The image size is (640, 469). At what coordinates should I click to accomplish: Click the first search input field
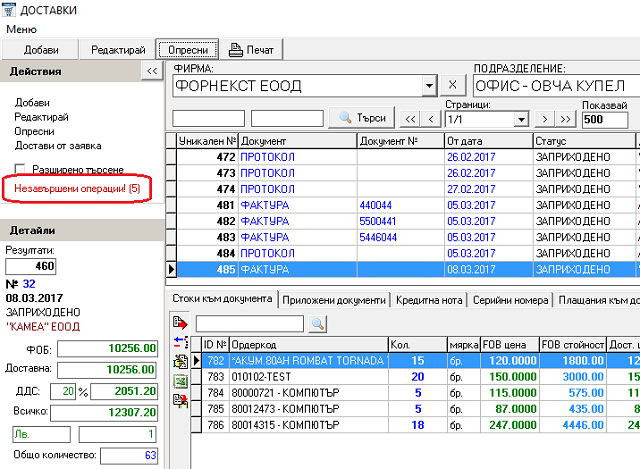[x=209, y=119]
